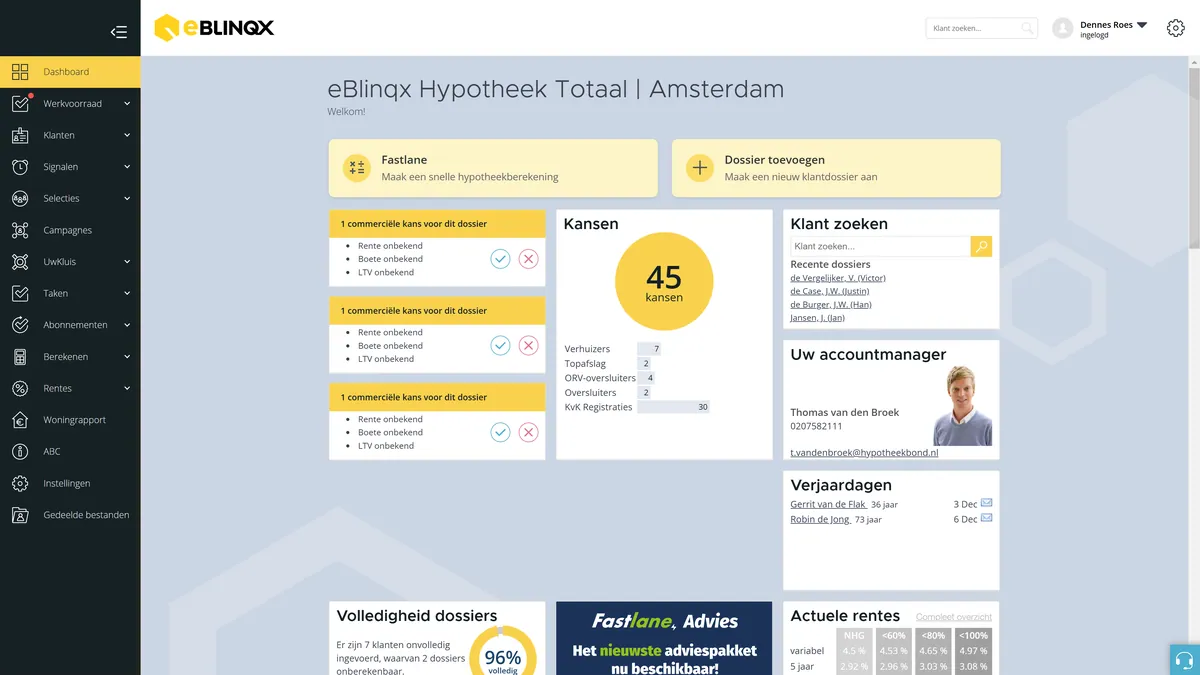Open the Dashboard grid icon
The height and width of the screenshot is (675, 1200).
(x=20, y=72)
